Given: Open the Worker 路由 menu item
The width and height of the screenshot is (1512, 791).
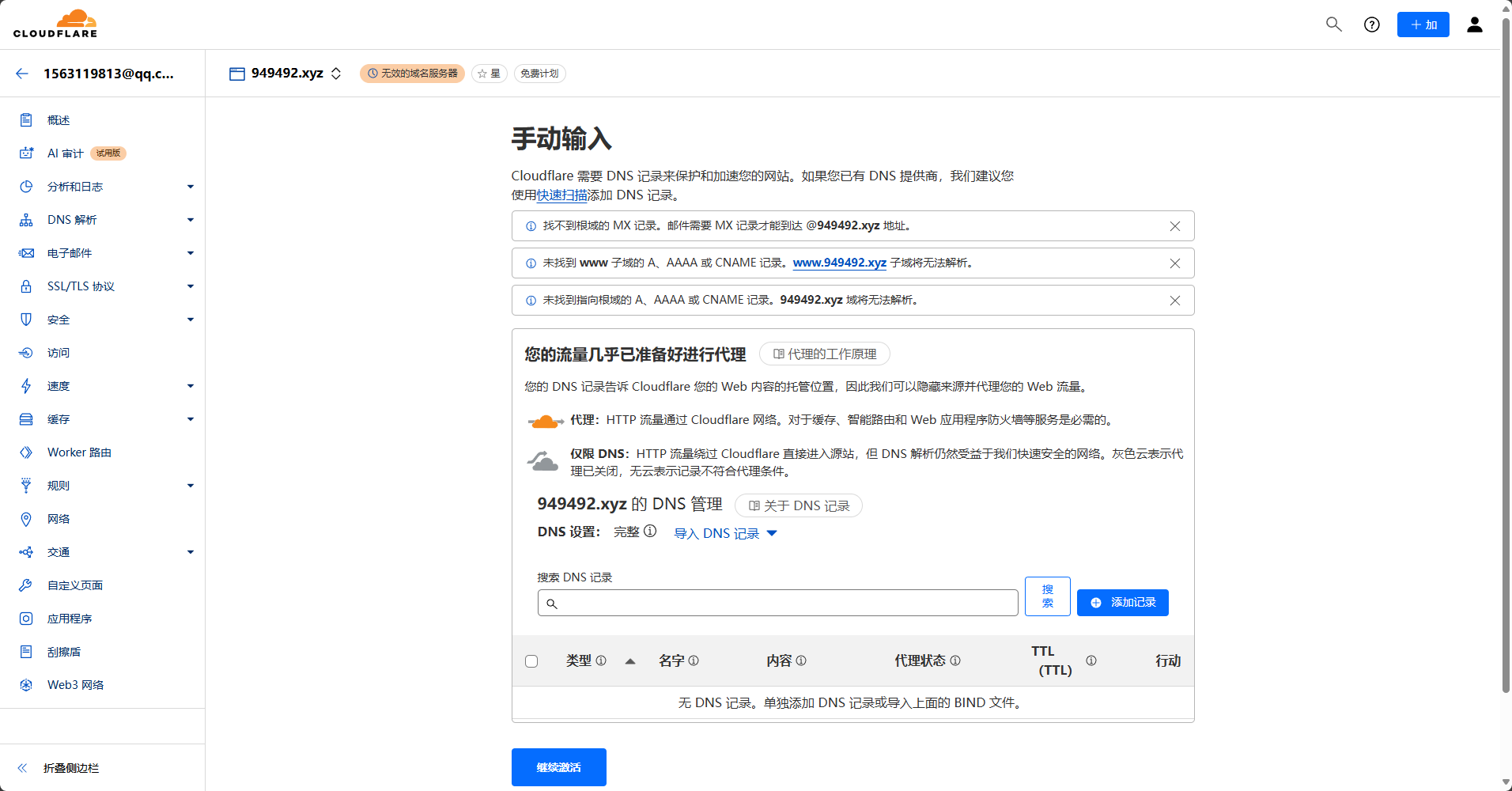Looking at the screenshot, I should (x=79, y=452).
